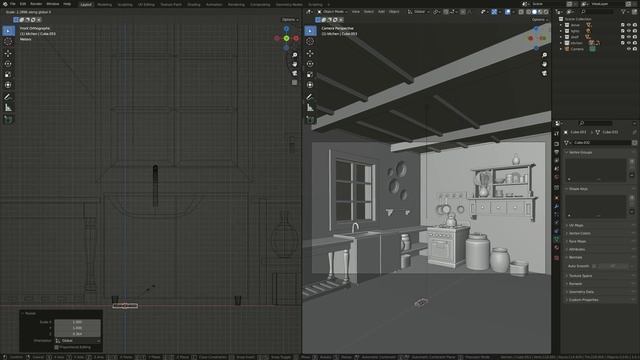Image resolution: width=640 pixels, height=360 pixels.
Task: Expand the Geometry Data panel
Action: click(581, 292)
